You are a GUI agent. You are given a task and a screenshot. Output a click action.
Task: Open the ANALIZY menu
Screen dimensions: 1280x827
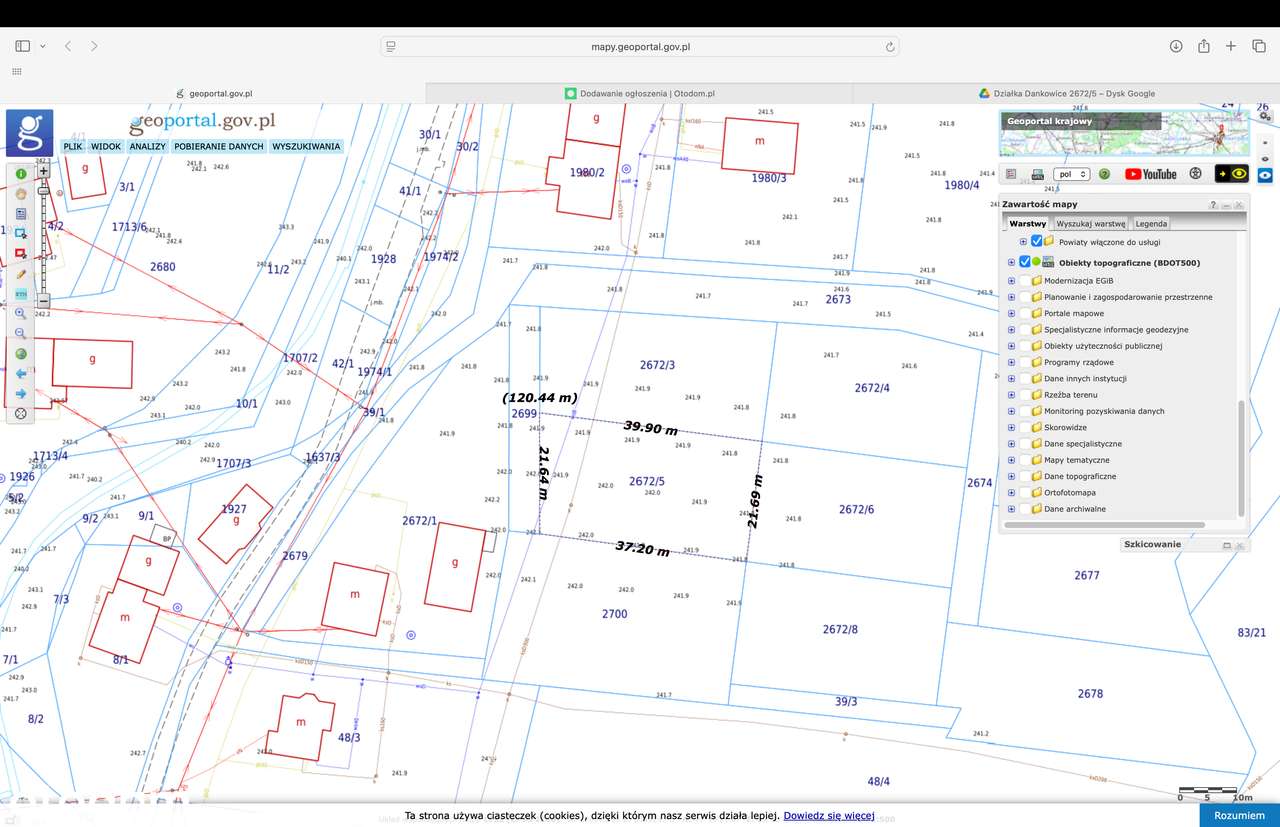pos(147,146)
